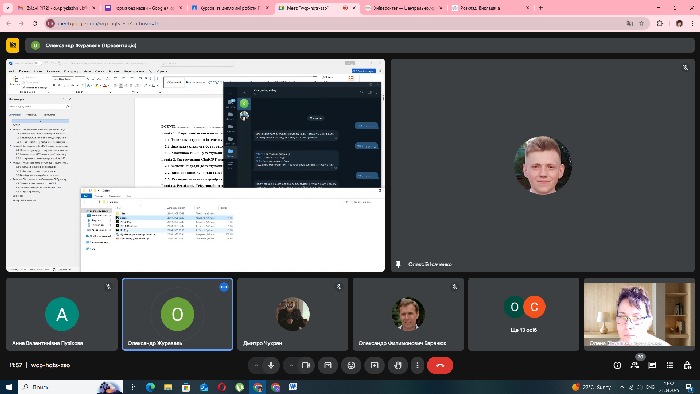Expand the camera video settings arrow
This screenshot has width=700, height=394.
[x=291, y=365]
